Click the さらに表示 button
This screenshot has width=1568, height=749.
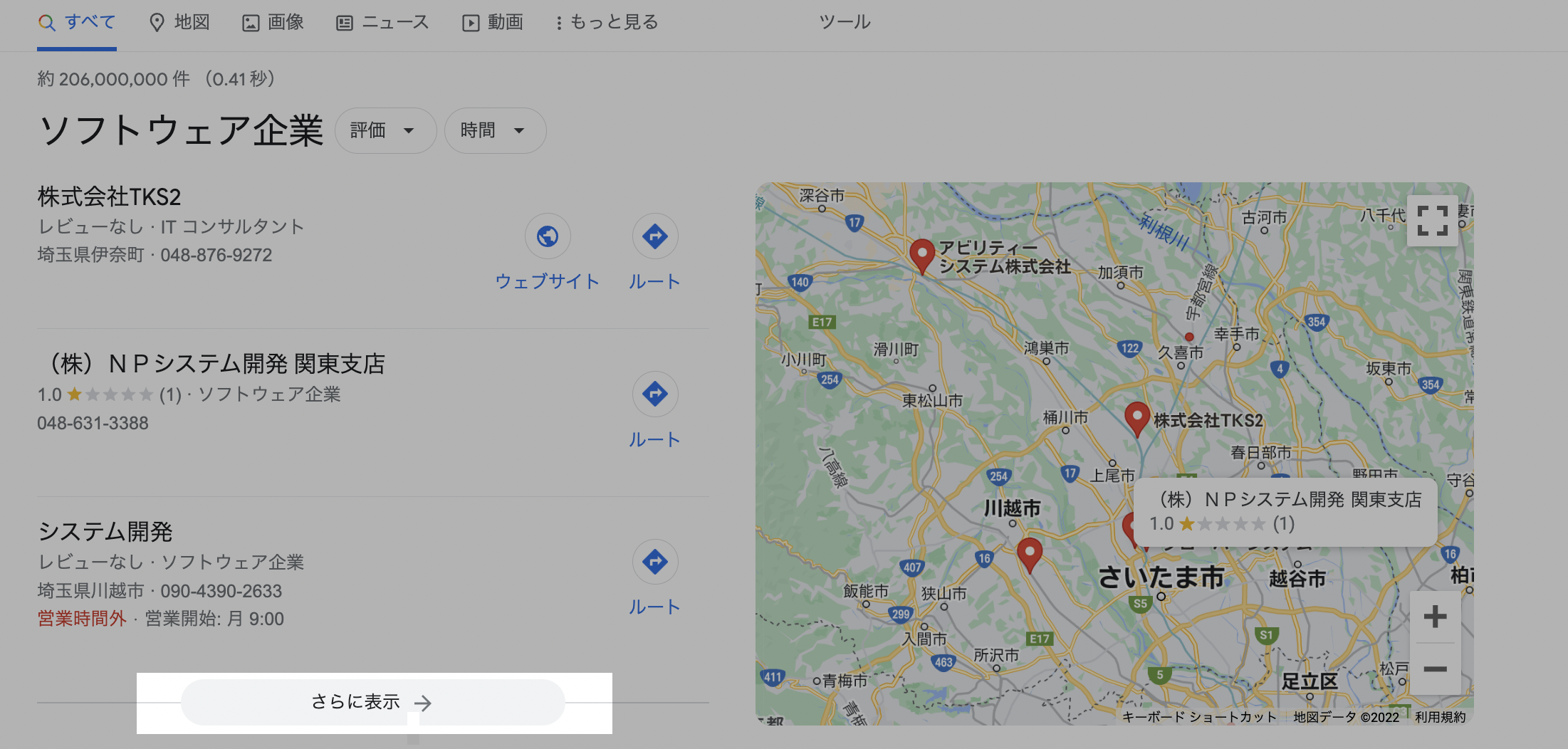click(x=373, y=703)
